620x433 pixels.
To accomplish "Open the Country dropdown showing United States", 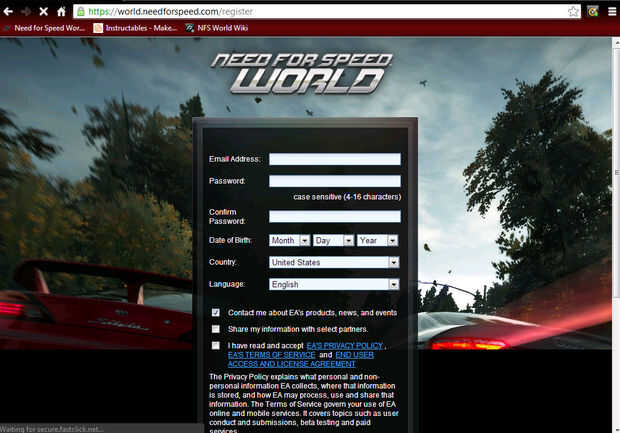I will 334,262.
